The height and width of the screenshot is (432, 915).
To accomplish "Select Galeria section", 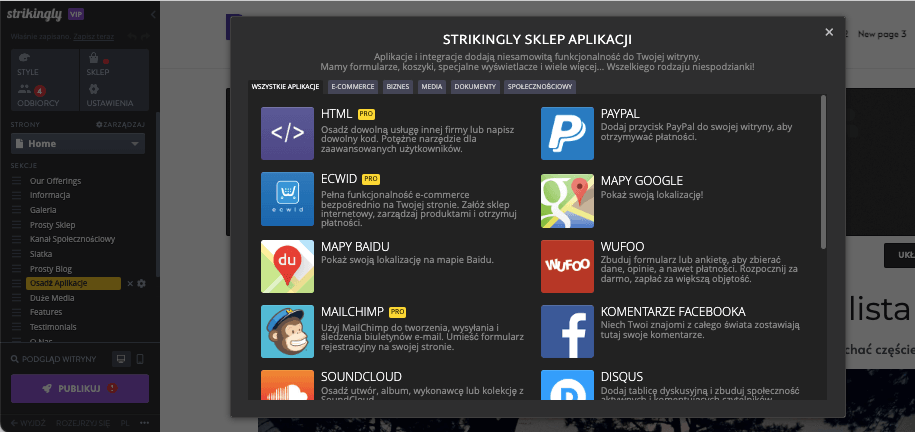I will click(43, 210).
